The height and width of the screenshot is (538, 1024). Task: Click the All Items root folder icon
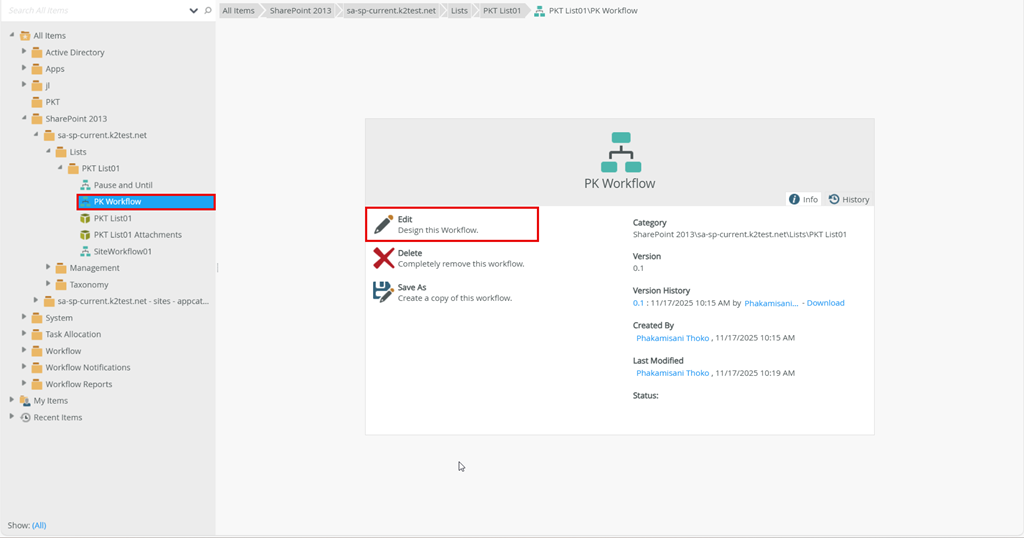[25, 35]
